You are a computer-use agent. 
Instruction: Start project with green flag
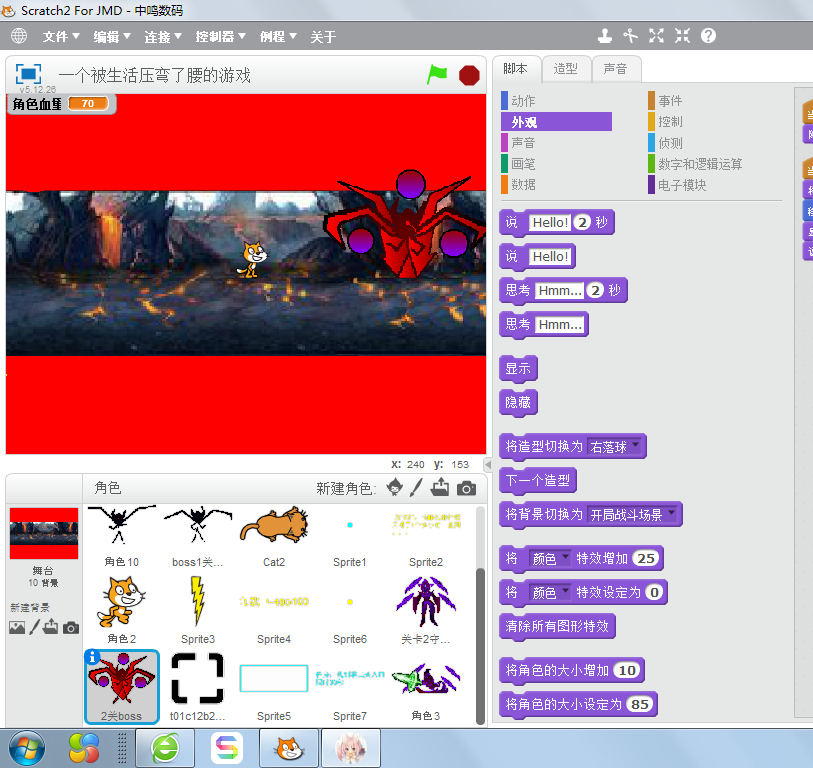click(437, 75)
